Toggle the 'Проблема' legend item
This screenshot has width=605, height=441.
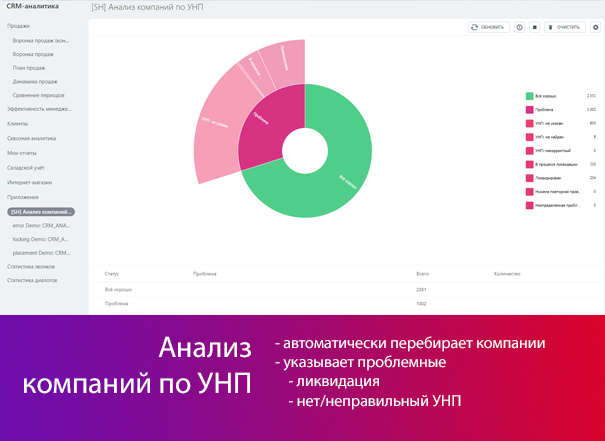(x=545, y=109)
